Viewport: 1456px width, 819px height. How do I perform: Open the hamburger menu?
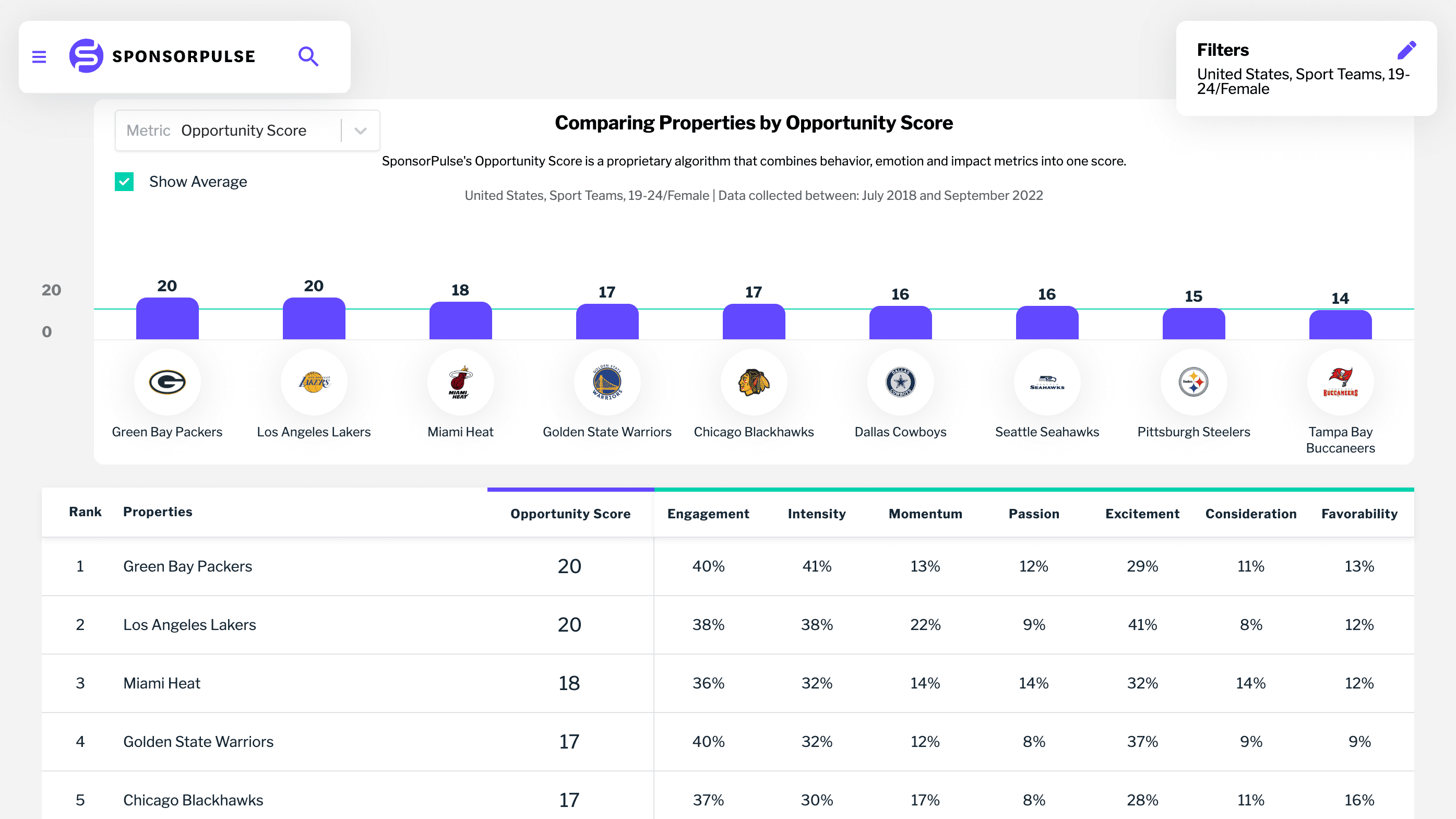(39, 56)
